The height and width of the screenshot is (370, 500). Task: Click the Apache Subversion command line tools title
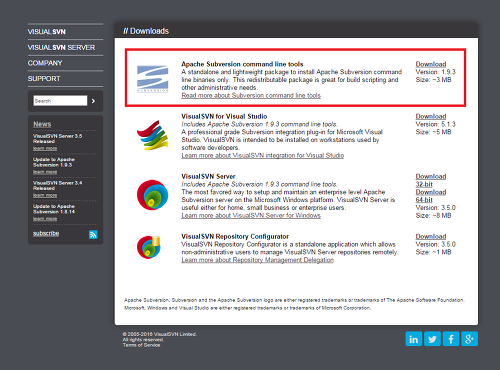[242, 64]
